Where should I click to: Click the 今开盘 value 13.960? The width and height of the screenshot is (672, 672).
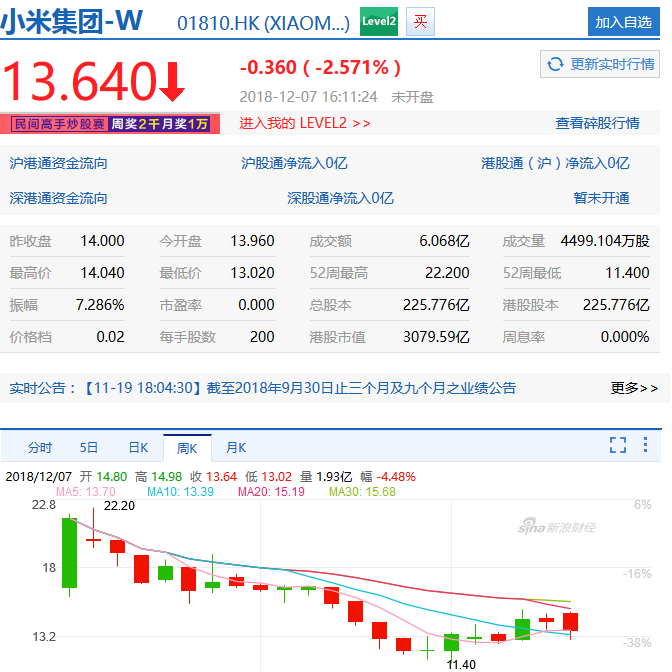(252, 241)
